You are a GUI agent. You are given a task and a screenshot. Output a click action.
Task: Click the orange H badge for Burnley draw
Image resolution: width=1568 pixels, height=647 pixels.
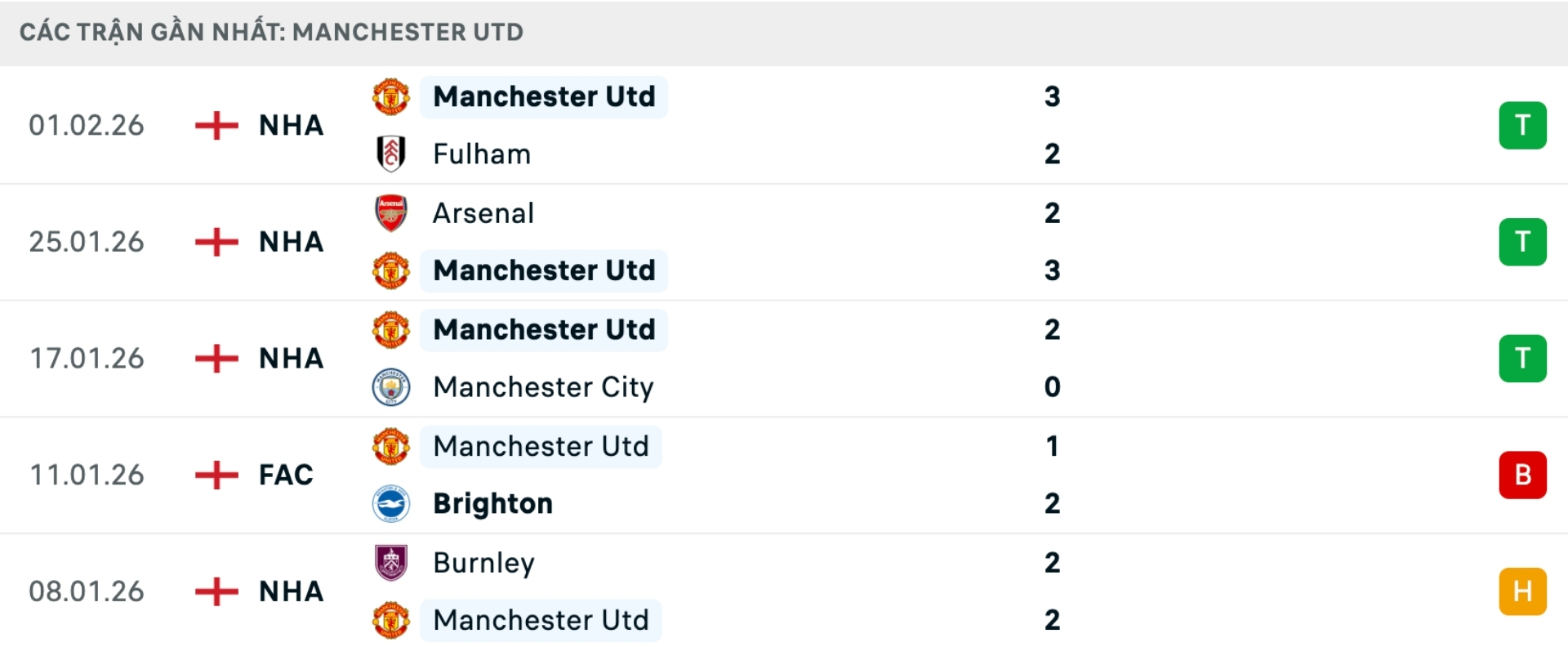[x=1522, y=591]
